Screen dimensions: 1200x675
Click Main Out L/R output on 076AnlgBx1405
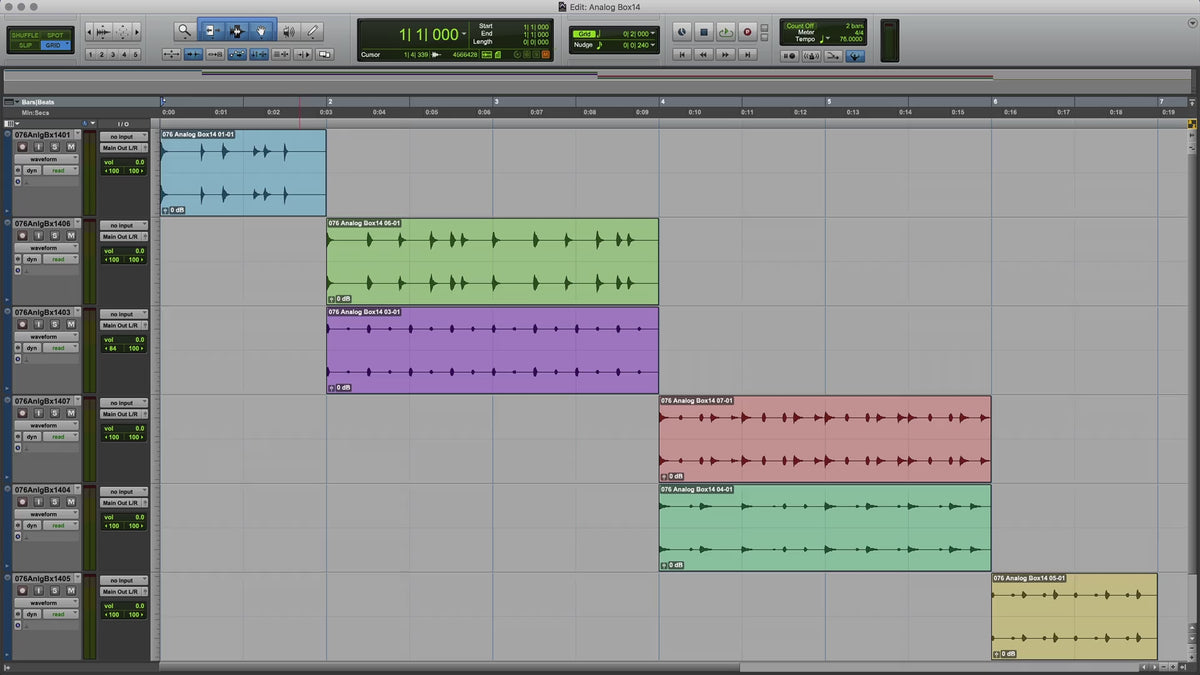pos(123,592)
